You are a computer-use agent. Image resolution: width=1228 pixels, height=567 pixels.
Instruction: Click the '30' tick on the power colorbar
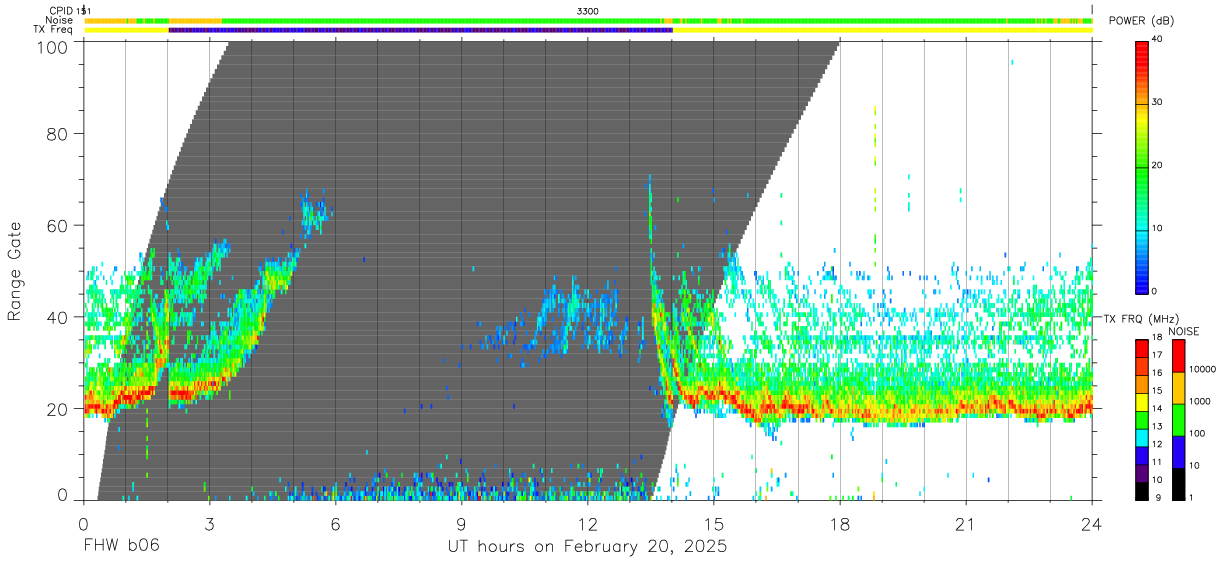[1158, 102]
